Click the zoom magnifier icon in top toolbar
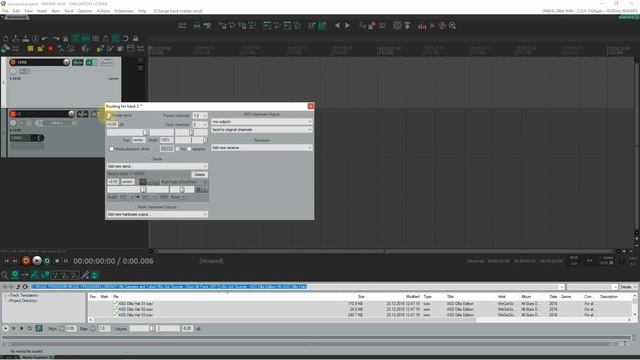This screenshot has height=360, width=640. click(x=452, y=26)
